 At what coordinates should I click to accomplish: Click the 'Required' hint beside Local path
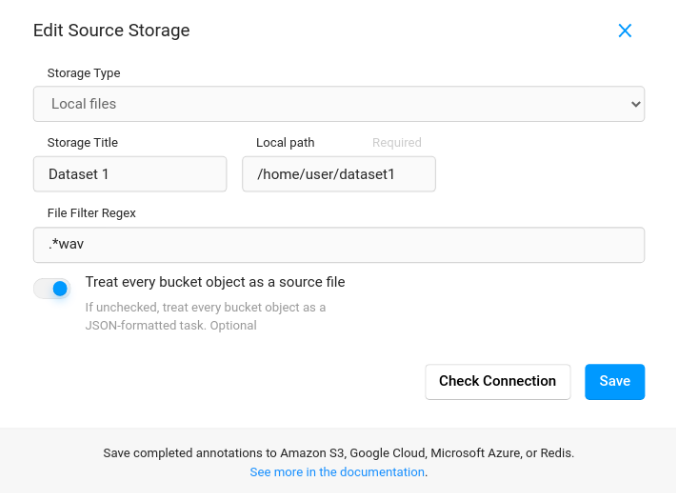397,143
